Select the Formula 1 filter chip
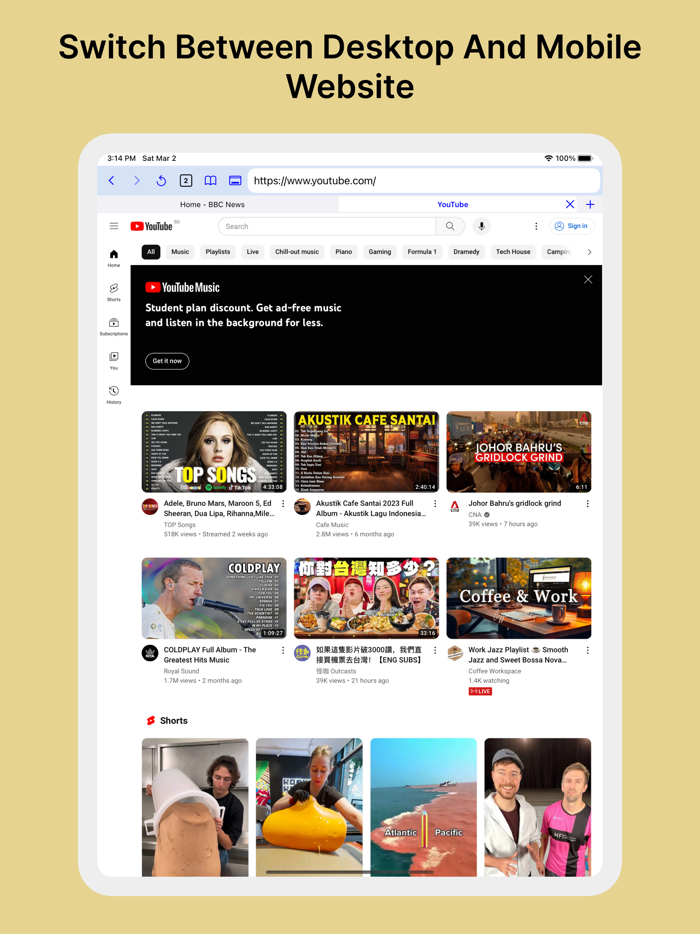Viewport: 700px width, 934px height. click(422, 252)
